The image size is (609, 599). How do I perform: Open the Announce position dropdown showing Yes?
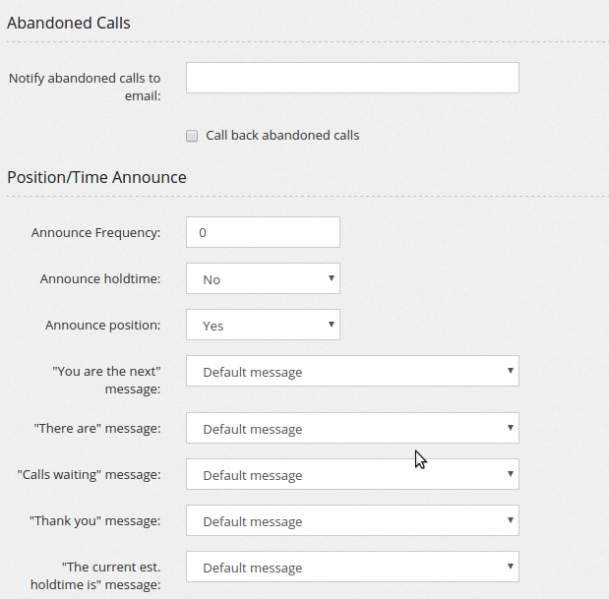point(263,325)
